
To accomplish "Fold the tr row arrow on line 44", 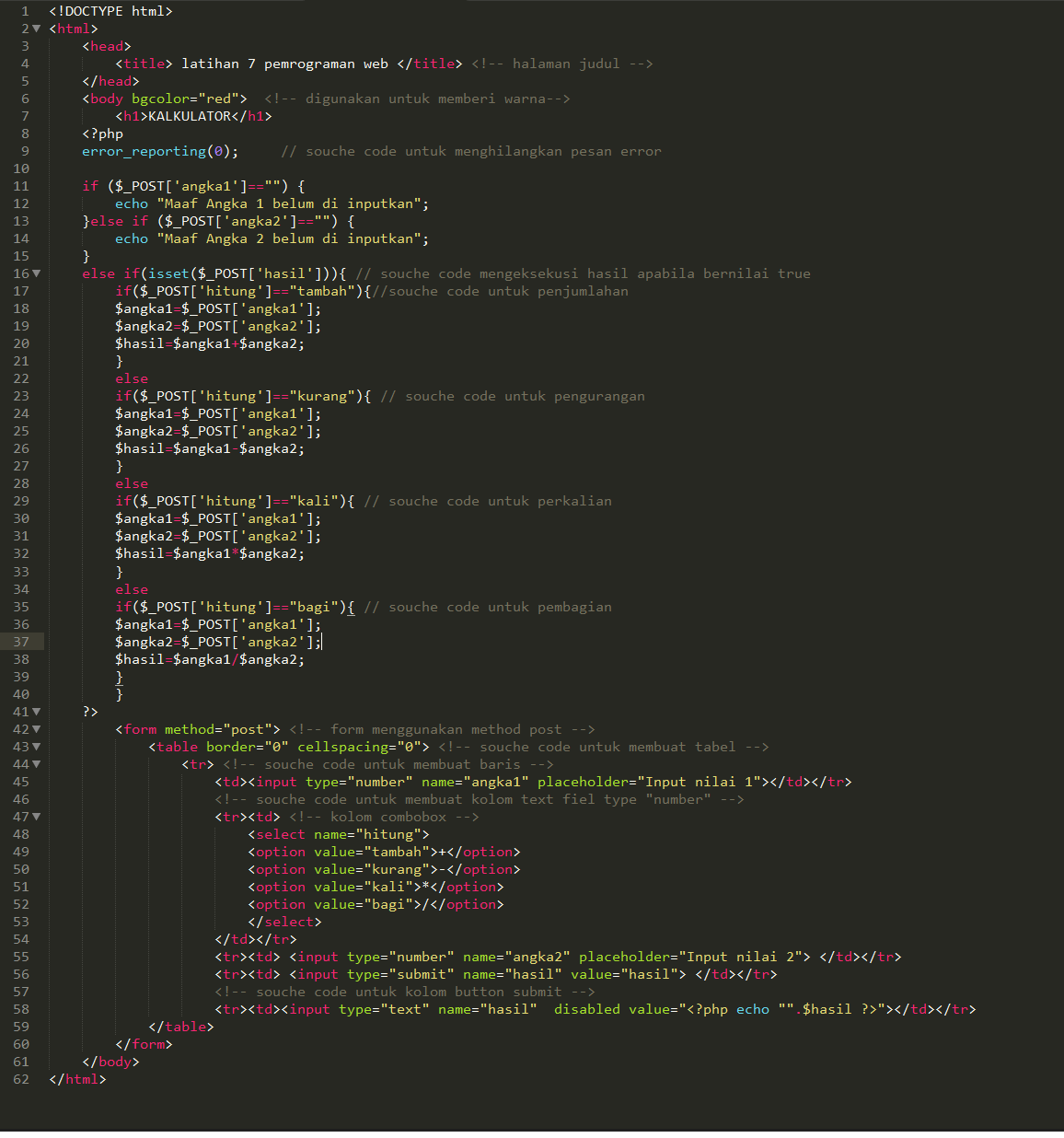I will pos(36,764).
